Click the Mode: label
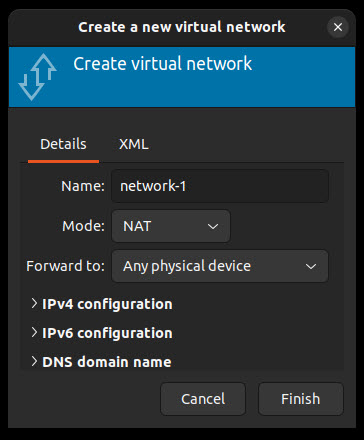364x440 pixels. (83, 226)
